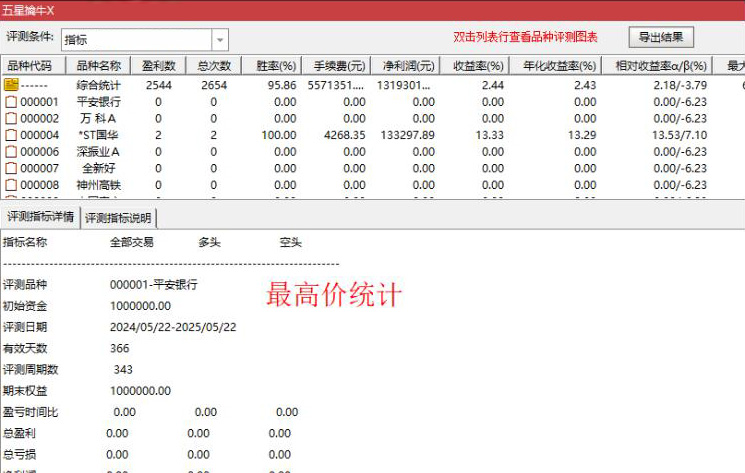Click win rate value 100.00

(279, 135)
